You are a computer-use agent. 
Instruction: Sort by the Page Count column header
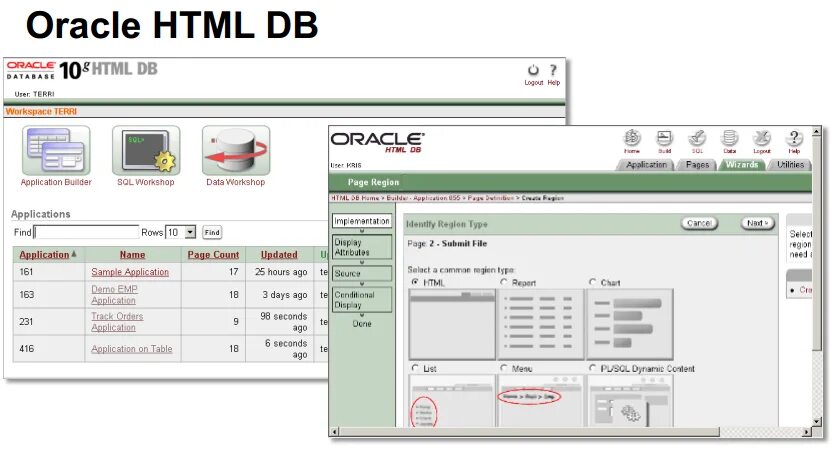point(213,255)
